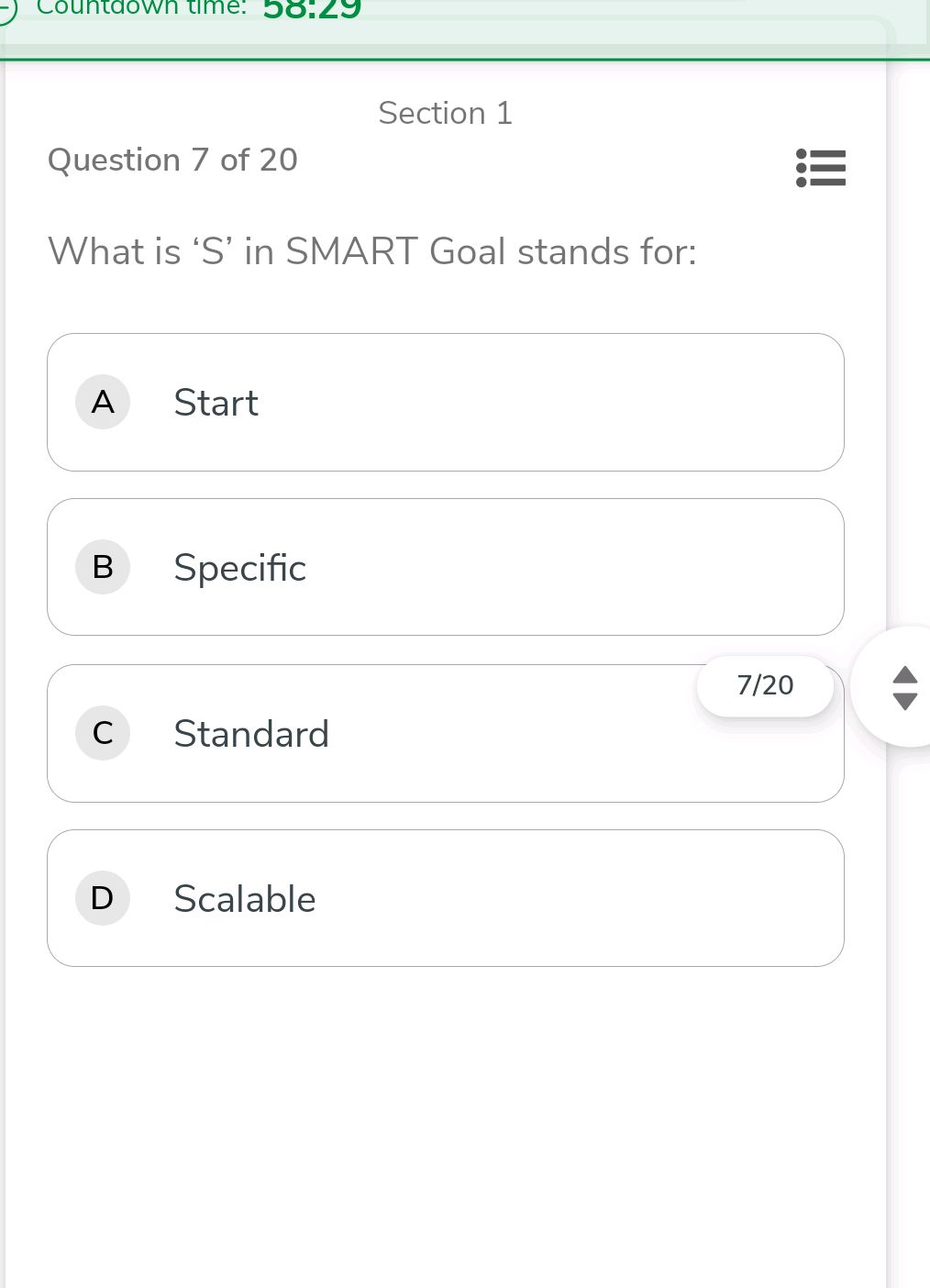Click the Section 1 heading

coord(445,113)
